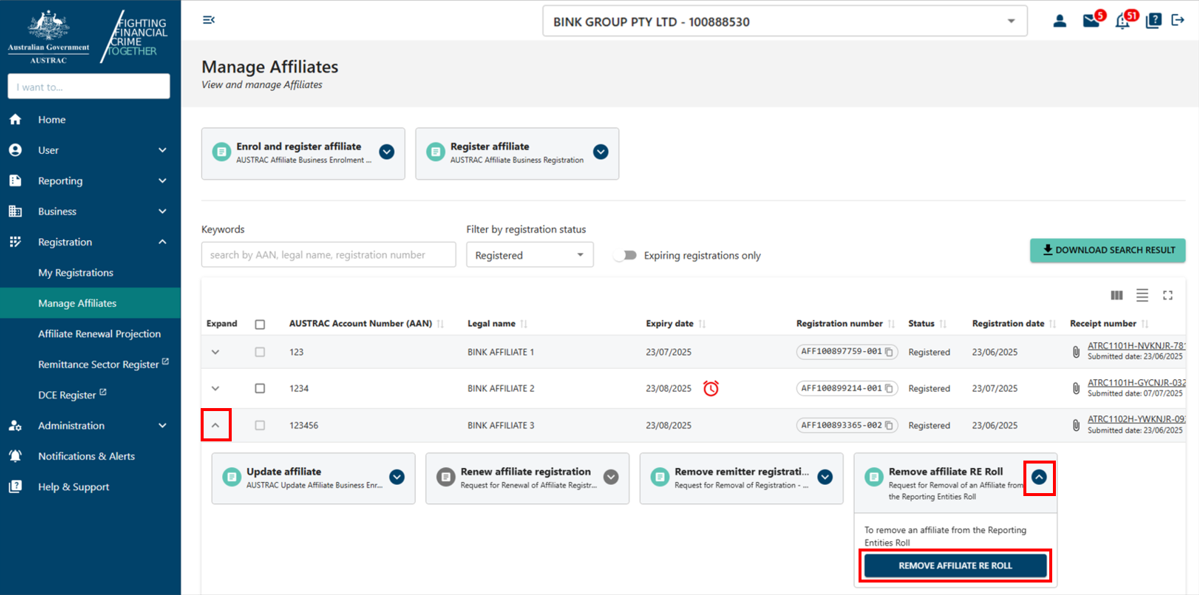Image resolution: width=1199 pixels, height=595 pixels.
Task: Open the notifications bell showing 51 alerts
Action: pos(1122,20)
